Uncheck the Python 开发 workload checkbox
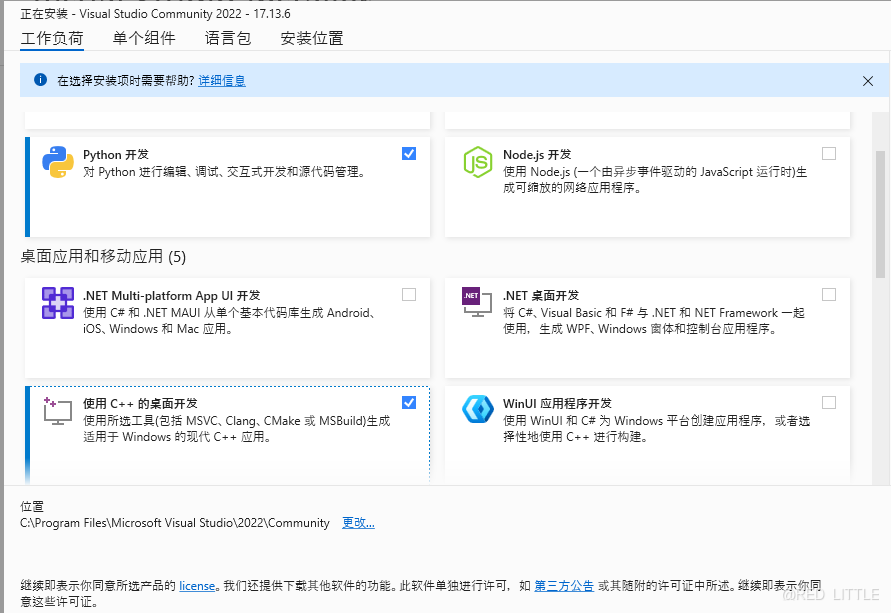Viewport: 891px width, 613px height. pyautogui.click(x=409, y=153)
